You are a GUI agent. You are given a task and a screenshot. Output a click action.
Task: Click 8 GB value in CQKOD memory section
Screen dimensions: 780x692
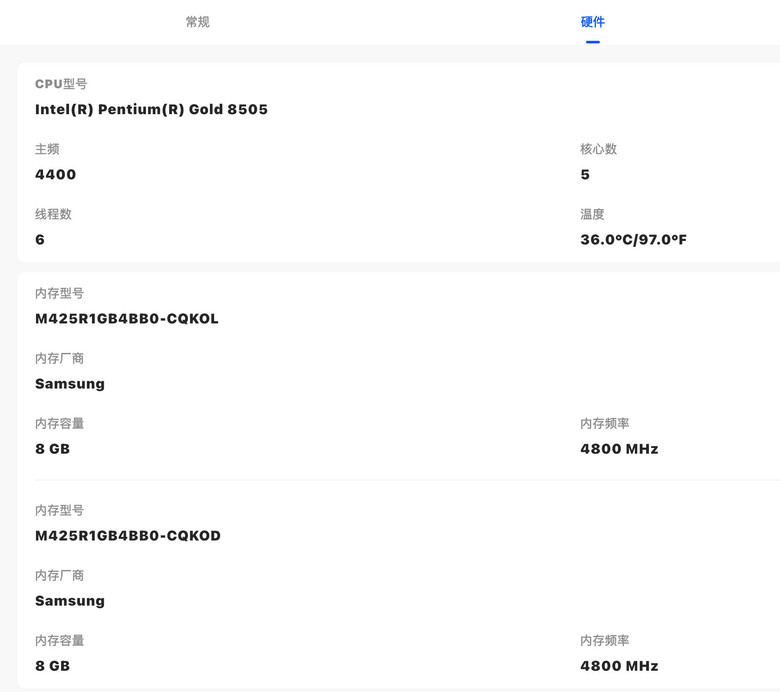(x=52, y=666)
